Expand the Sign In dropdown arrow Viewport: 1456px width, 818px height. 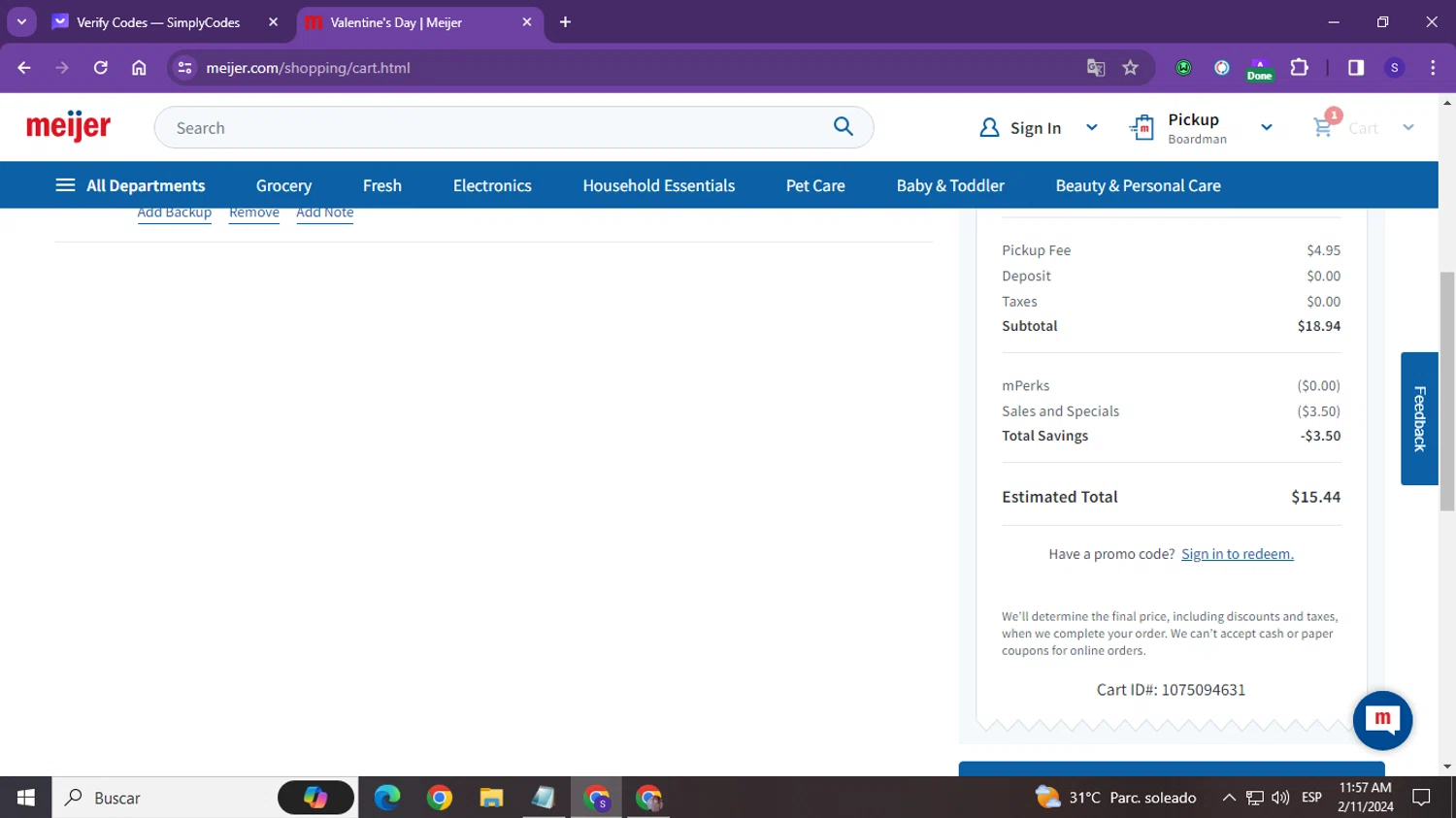click(x=1092, y=127)
